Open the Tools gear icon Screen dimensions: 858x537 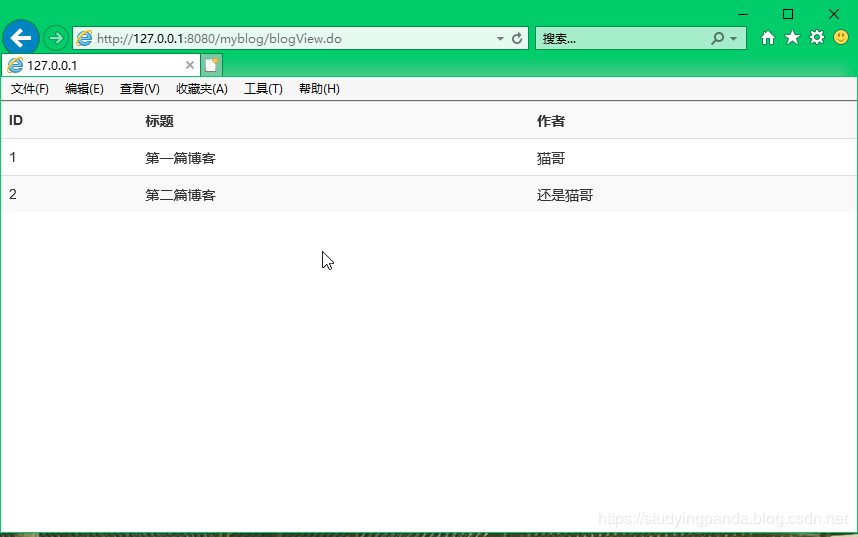pos(817,37)
